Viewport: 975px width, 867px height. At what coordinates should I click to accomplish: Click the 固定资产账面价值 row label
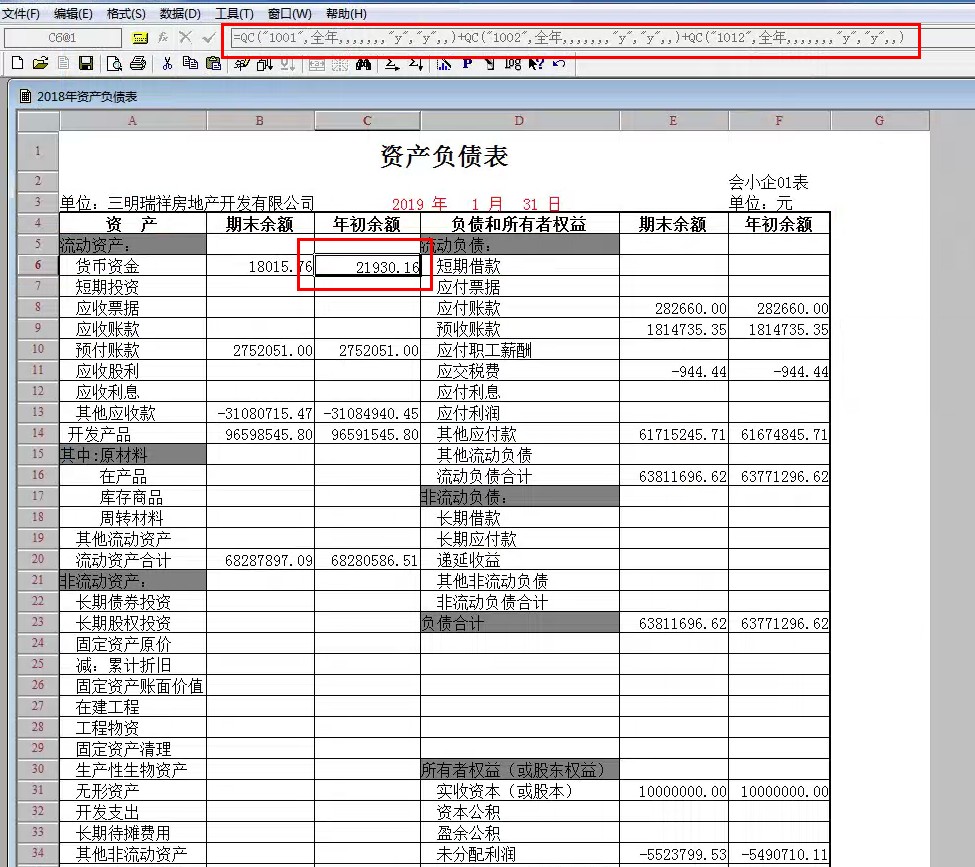[x=139, y=686]
